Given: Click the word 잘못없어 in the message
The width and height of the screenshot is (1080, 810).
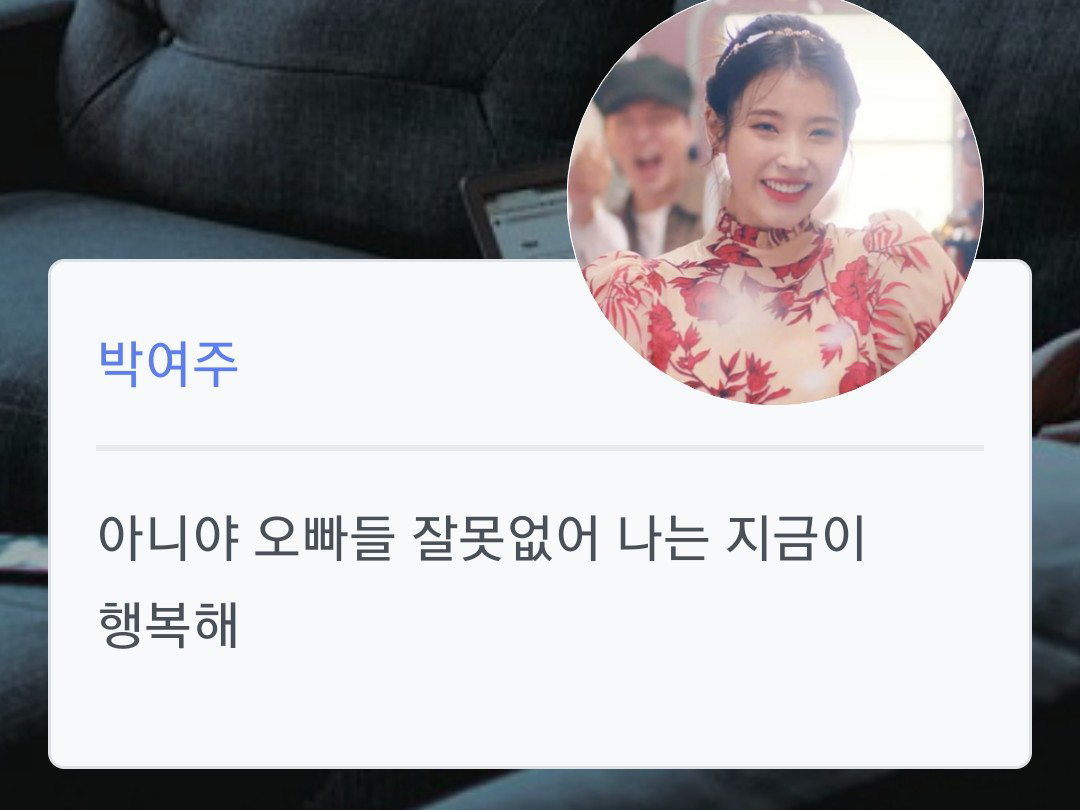Looking at the screenshot, I should tap(505, 538).
